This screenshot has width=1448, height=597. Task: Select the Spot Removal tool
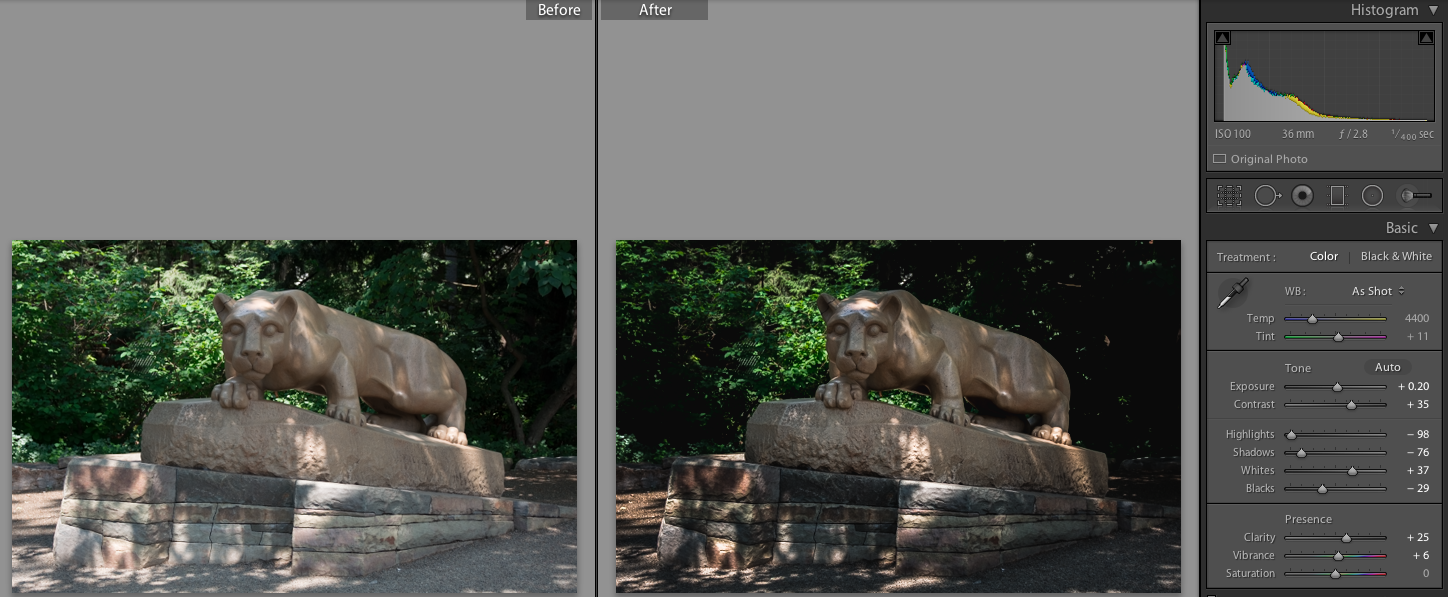tap(1267, 196)
